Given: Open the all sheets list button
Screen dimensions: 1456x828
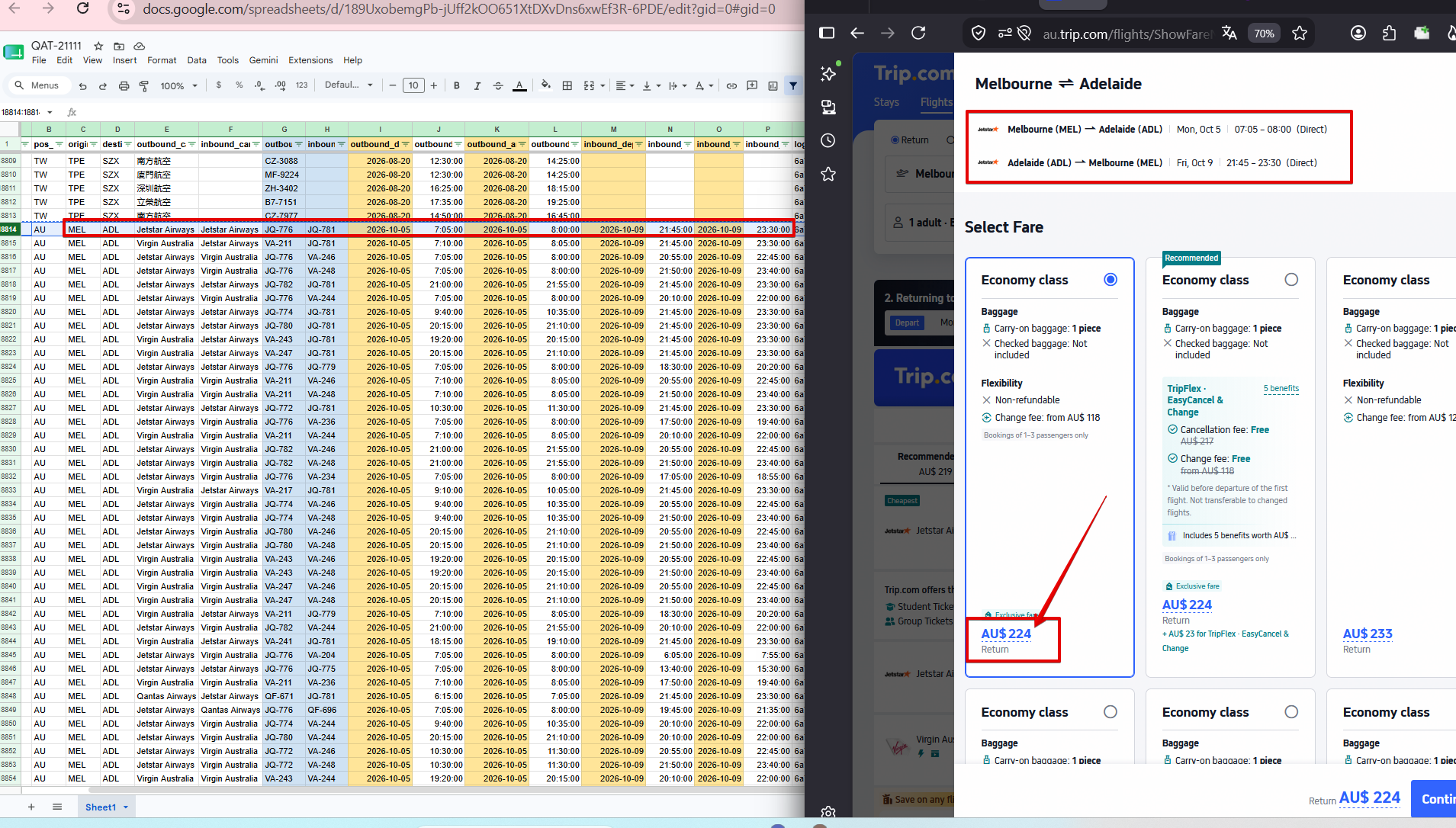Looking at the screenshot, I should pos(57,807).
